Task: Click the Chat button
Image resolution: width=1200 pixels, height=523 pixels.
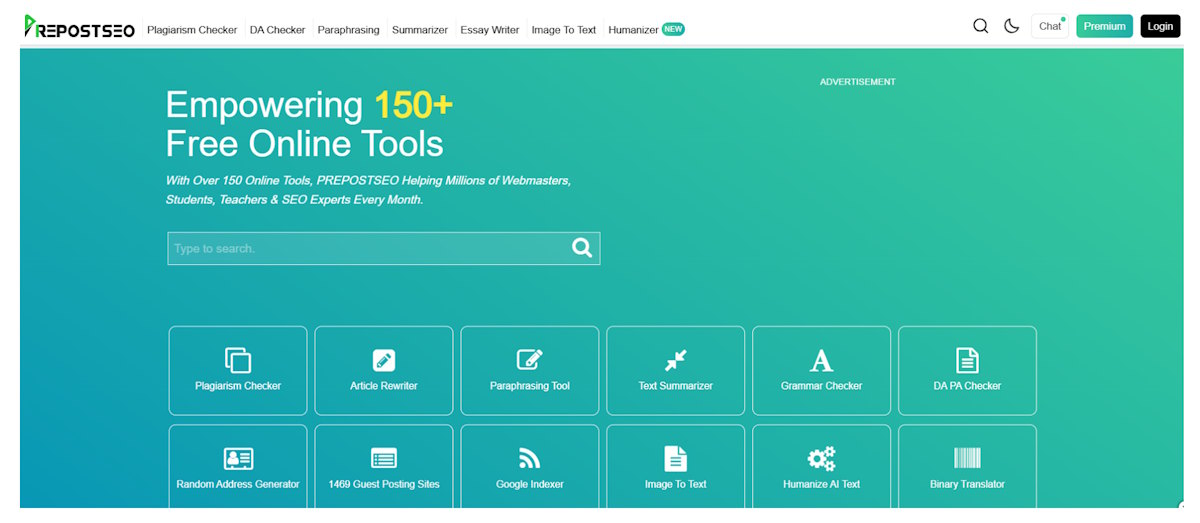Action: [x=1050, y=26]
